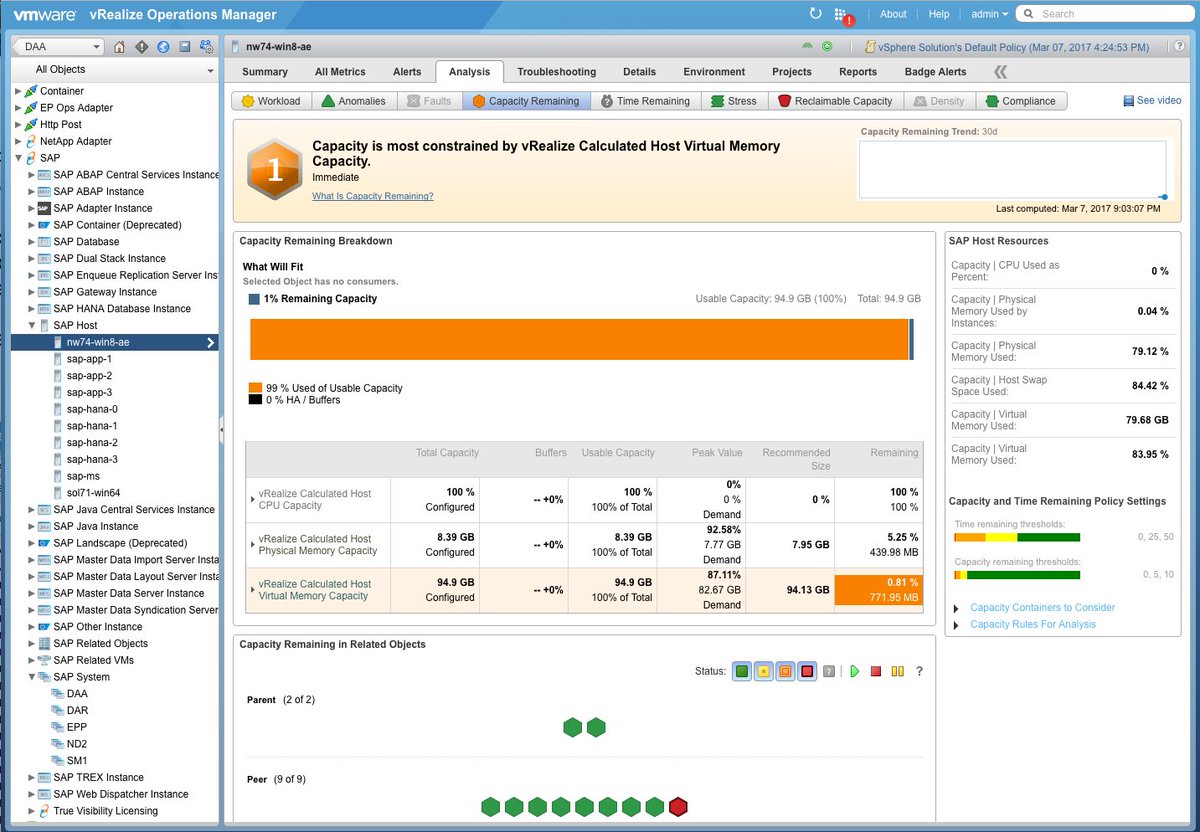Click the Content save-disk icon in the left toolbar
The width and height of the screenshot is (1200, 832).
[x=185, y=47]
